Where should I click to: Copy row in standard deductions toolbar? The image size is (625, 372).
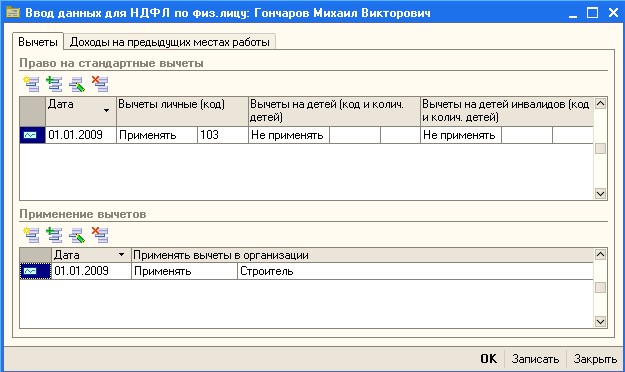pos(54,84)
